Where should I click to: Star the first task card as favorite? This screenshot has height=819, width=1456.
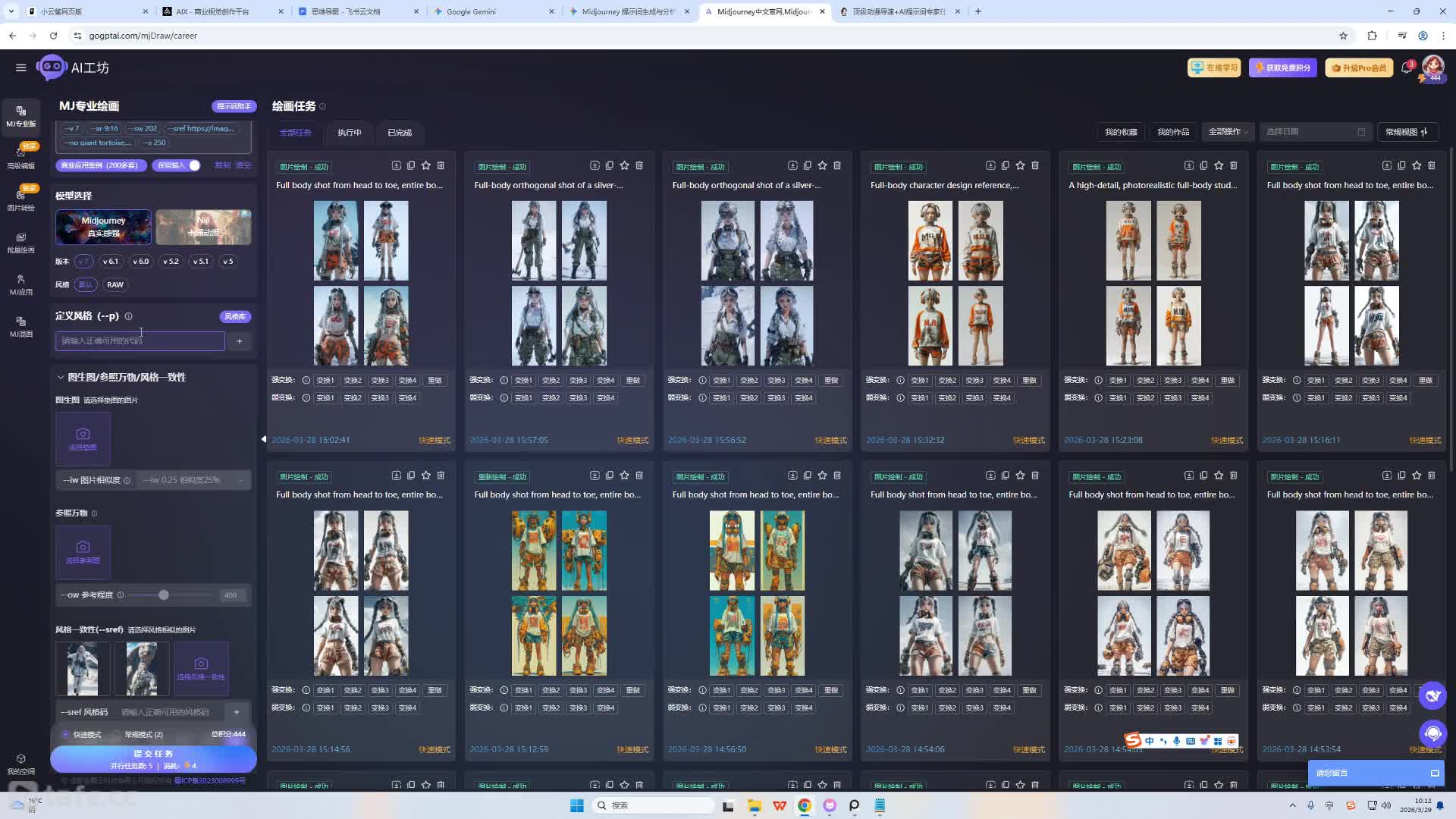426,165
